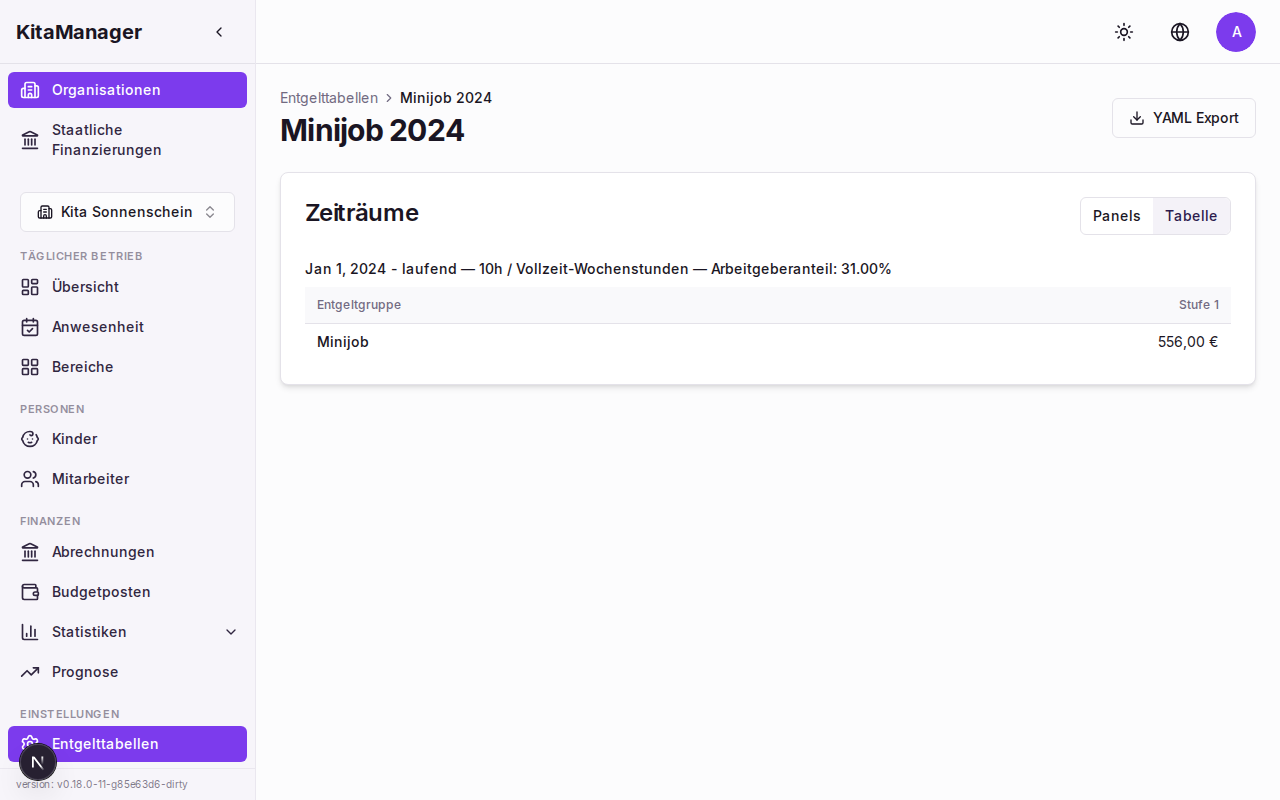Click the Next.js dev tools badge
This screenshot has width=1280, height=800.
click(38, 762)
